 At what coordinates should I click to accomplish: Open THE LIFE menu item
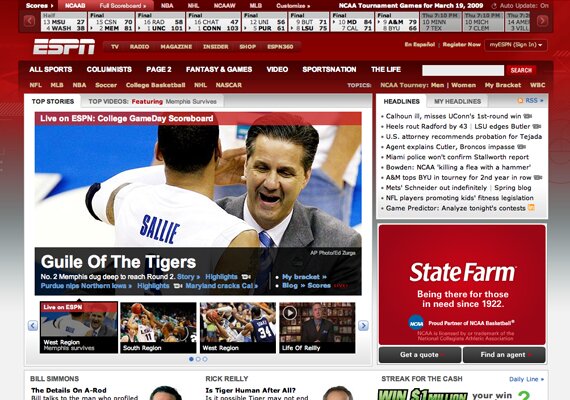[x=386, y=69]
